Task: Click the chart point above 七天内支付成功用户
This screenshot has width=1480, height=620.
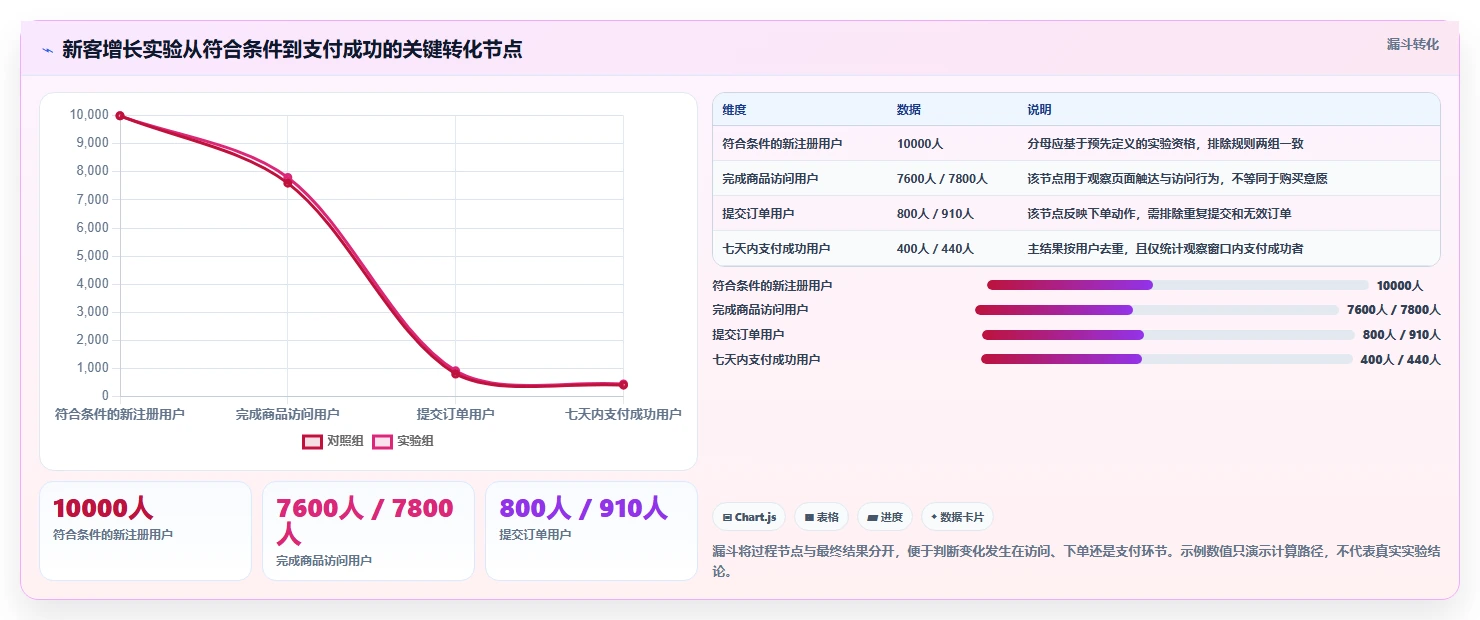Action: point(623,384)
